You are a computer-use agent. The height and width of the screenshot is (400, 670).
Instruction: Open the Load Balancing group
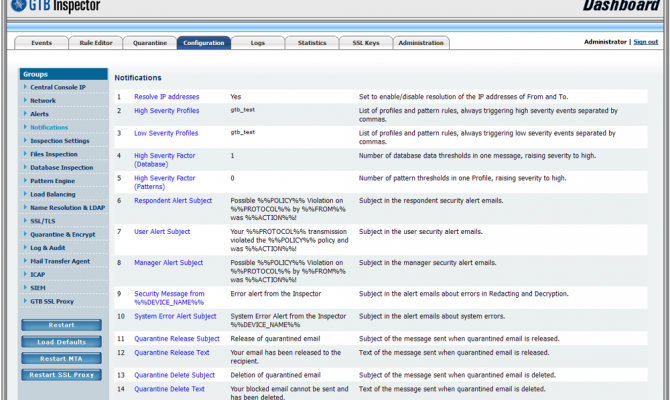53,194
